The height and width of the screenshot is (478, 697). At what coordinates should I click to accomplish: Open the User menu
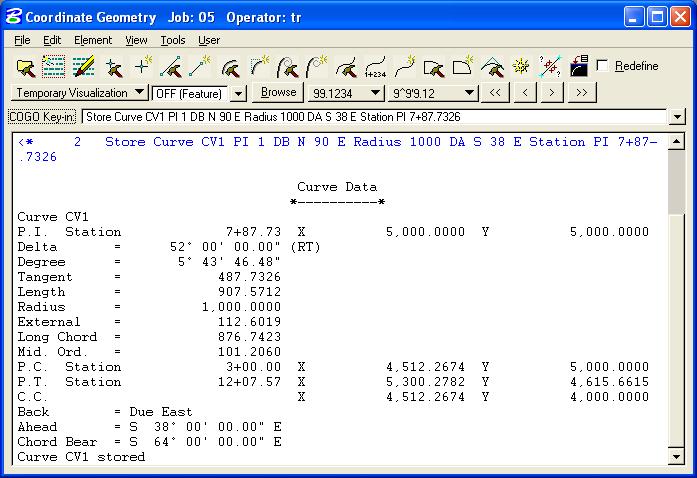coord(209,40)
